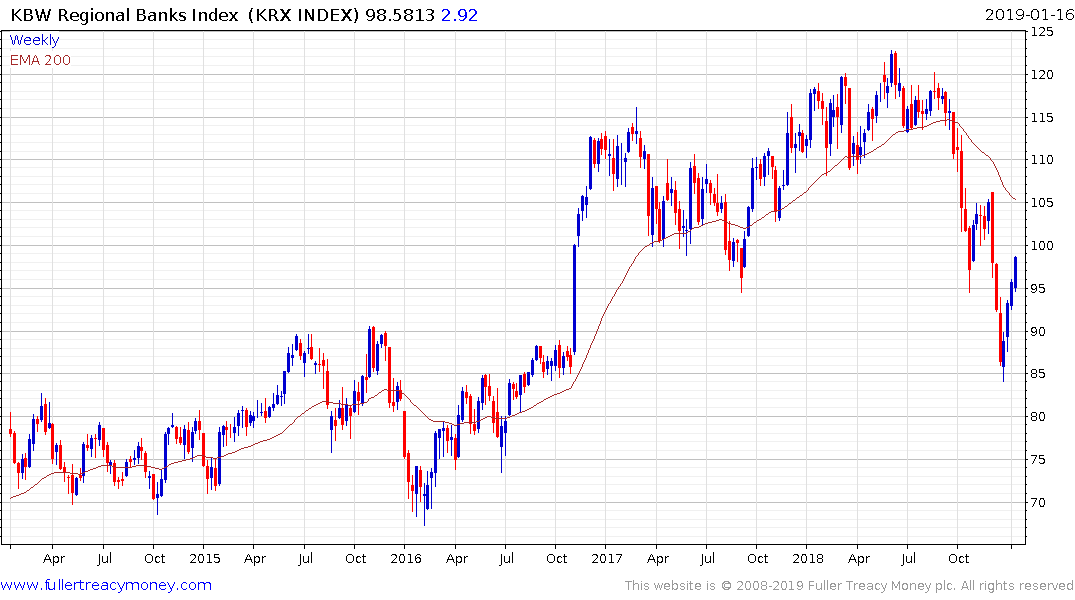Click the 75 price axis label
Image resolution: width=1075 pixels, height=600 pixels.
click(1039, 459)
